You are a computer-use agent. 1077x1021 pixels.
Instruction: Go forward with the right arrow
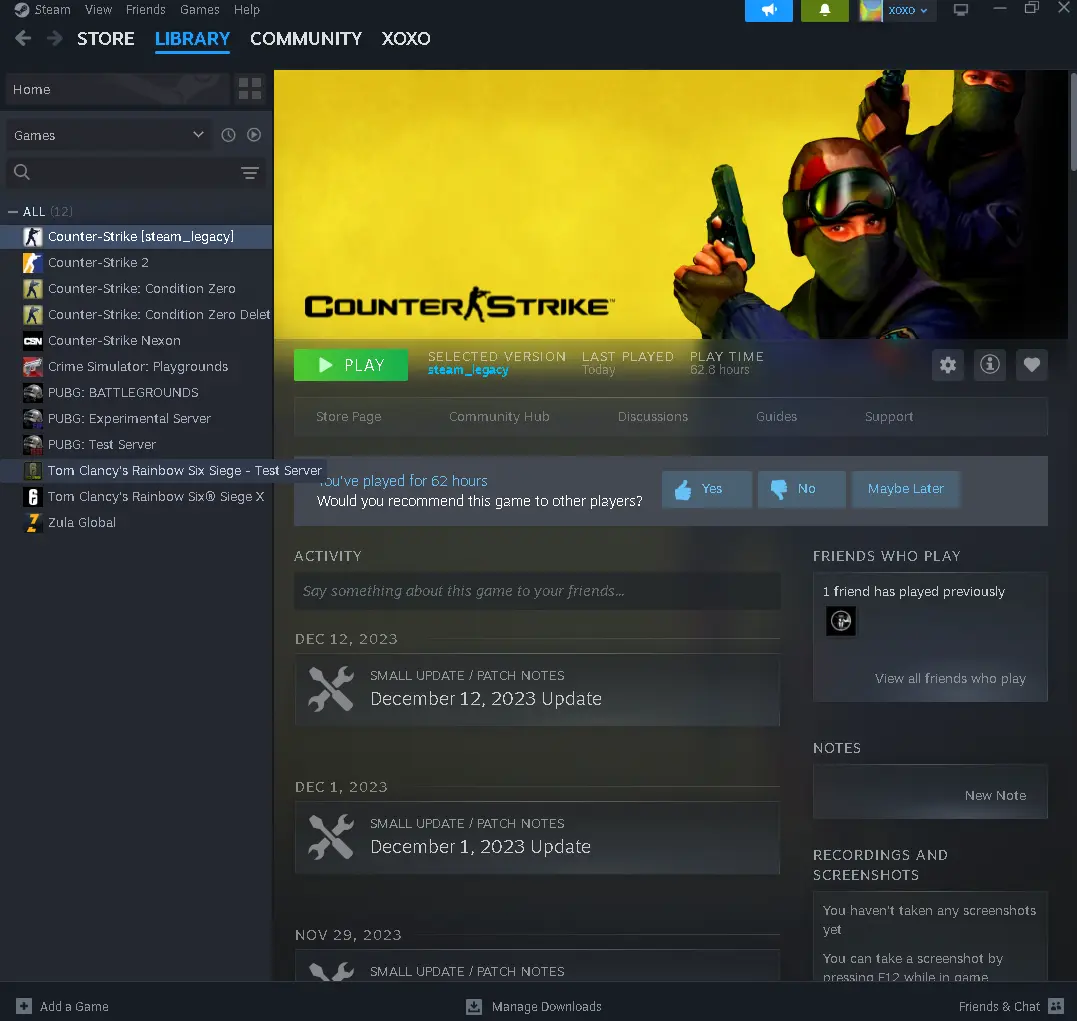[x=54, y=38]
